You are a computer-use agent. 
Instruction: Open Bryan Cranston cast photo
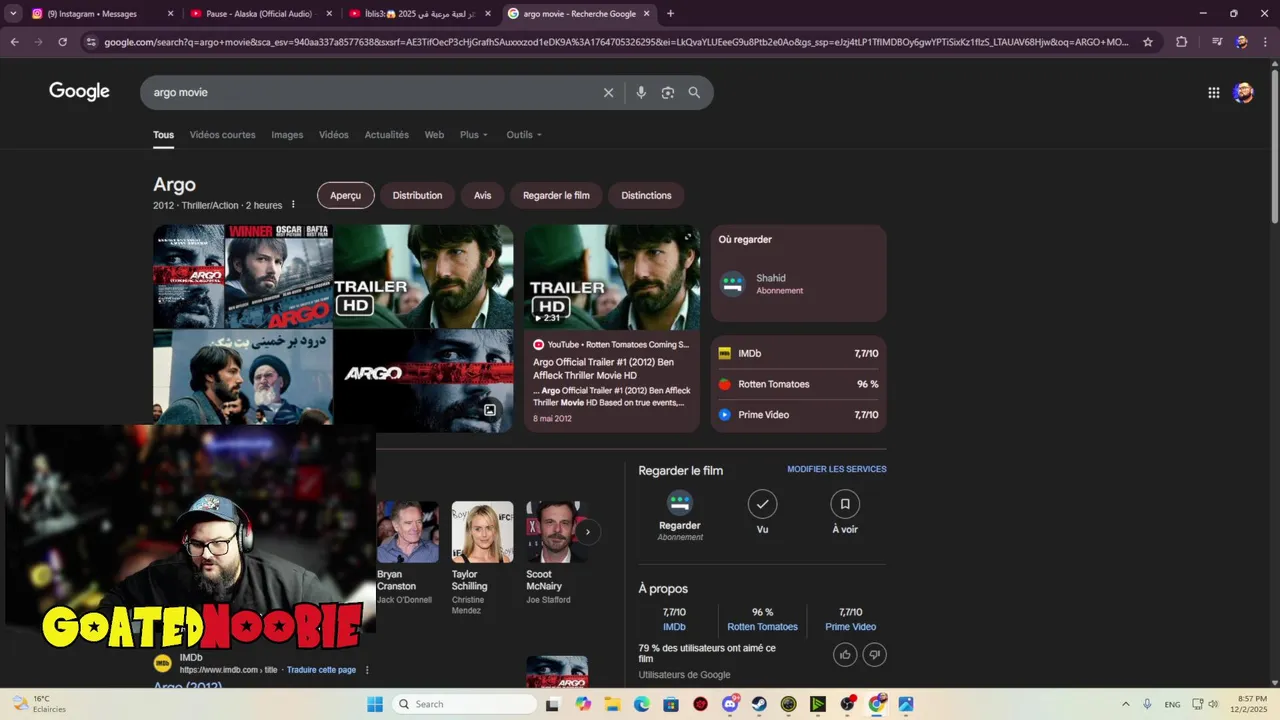pos(407,532)
